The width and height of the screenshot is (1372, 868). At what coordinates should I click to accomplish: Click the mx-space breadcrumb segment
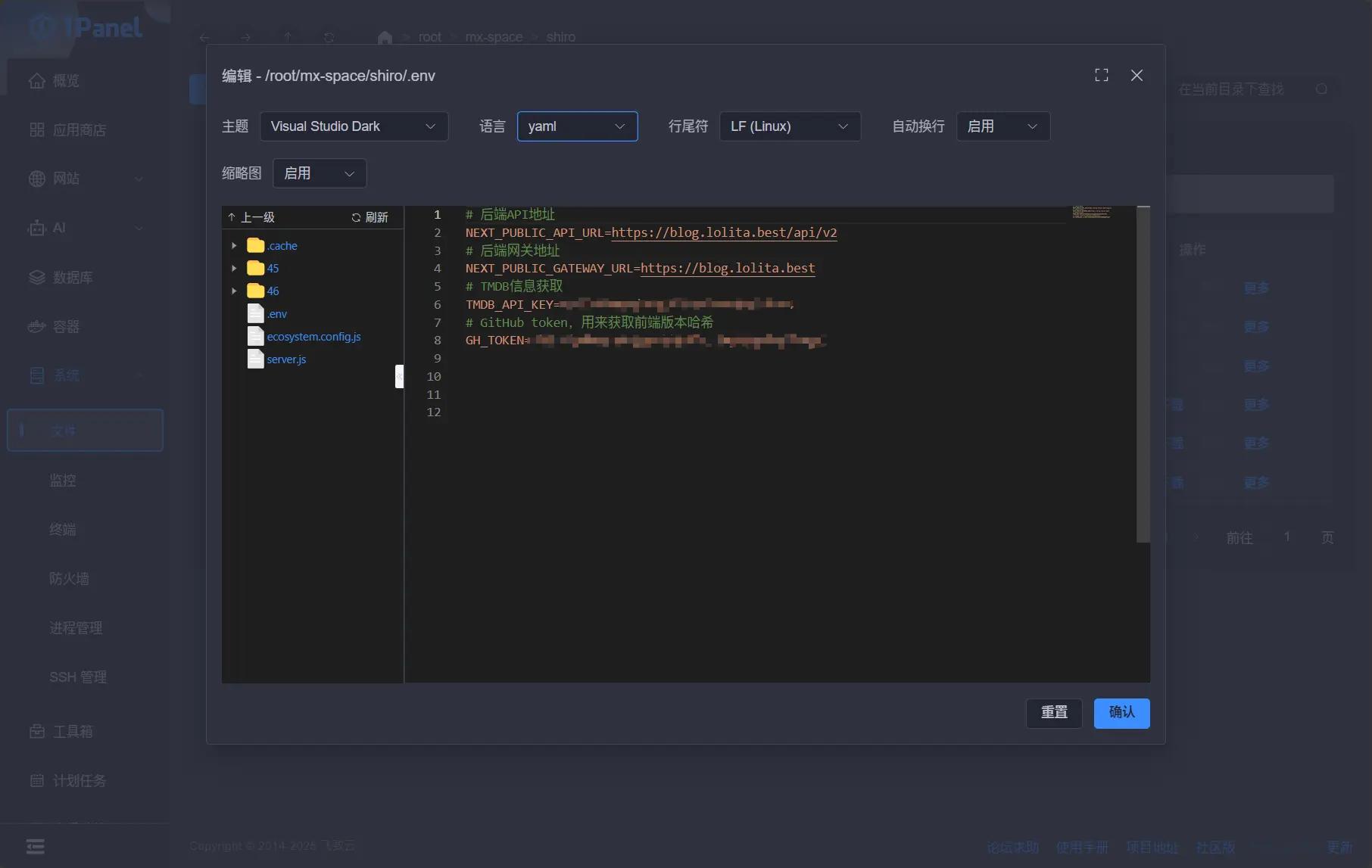point(494,37)
